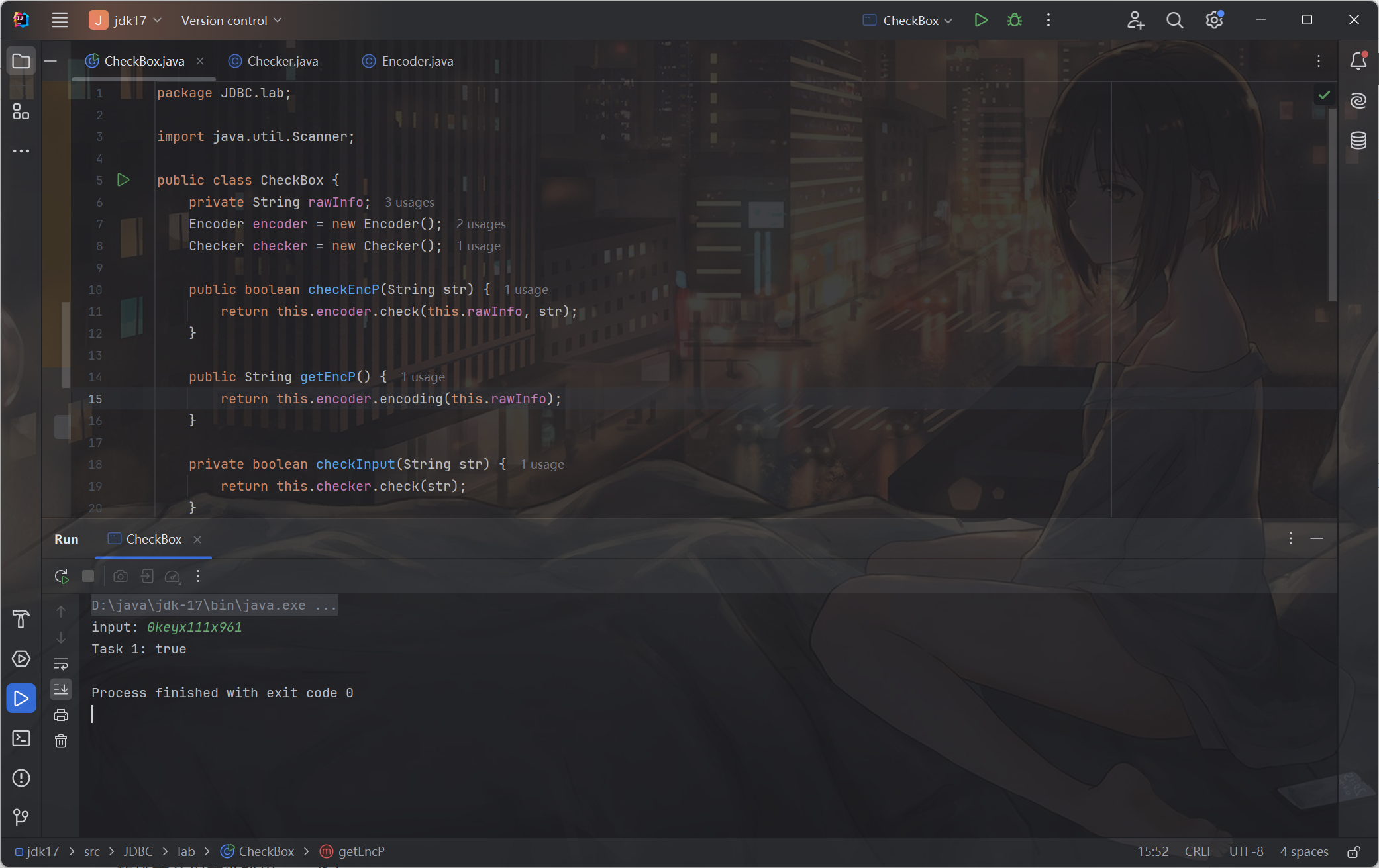1379x868 pixels.
Task: Switch to the Encoder.java editor tab
Action: click(417, 61)
